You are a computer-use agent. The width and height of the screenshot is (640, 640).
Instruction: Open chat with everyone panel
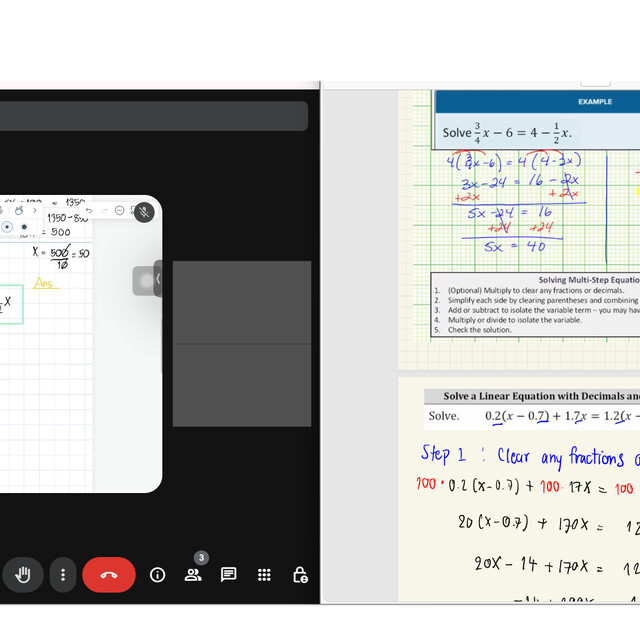[229, 575]
